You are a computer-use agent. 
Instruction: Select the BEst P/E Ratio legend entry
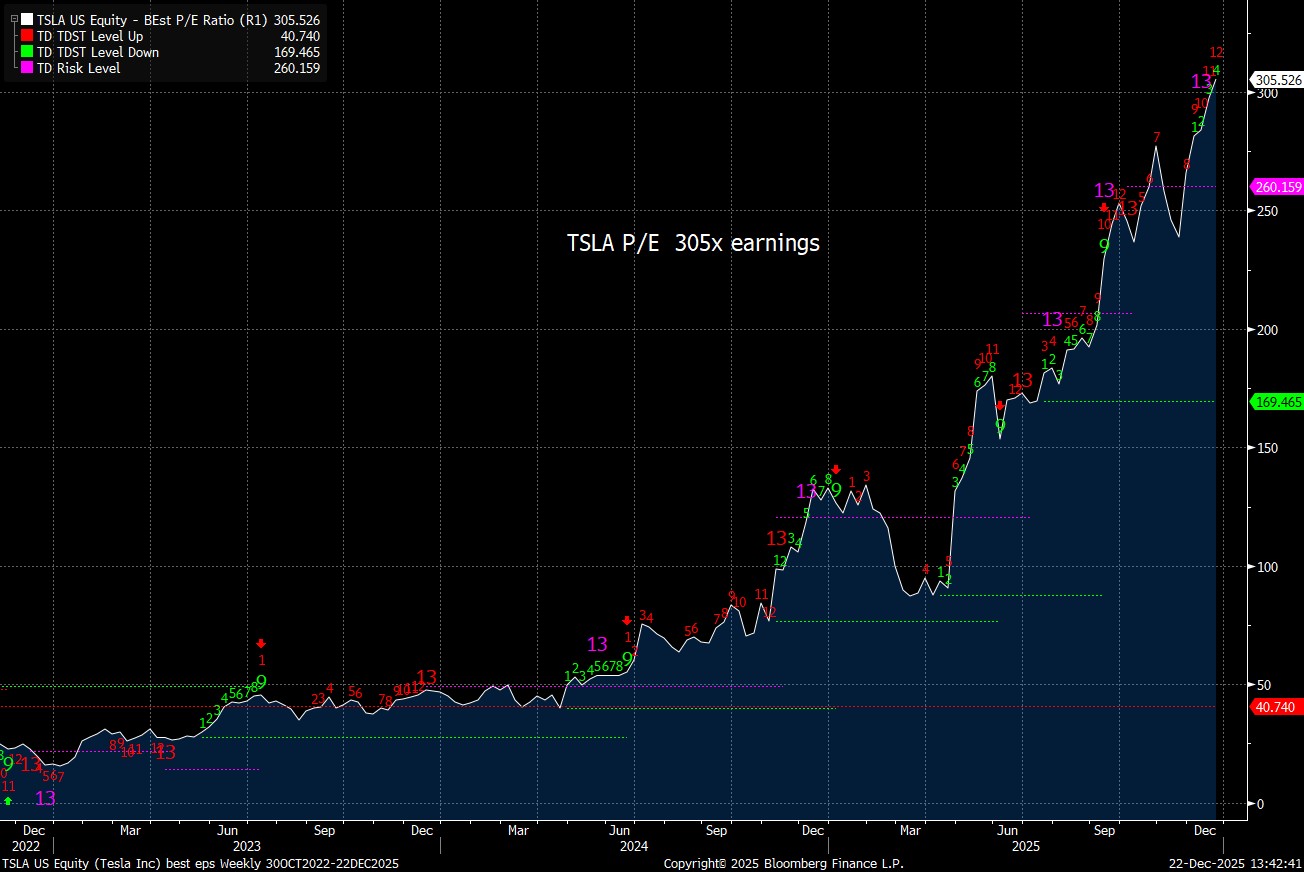(150, 19)
